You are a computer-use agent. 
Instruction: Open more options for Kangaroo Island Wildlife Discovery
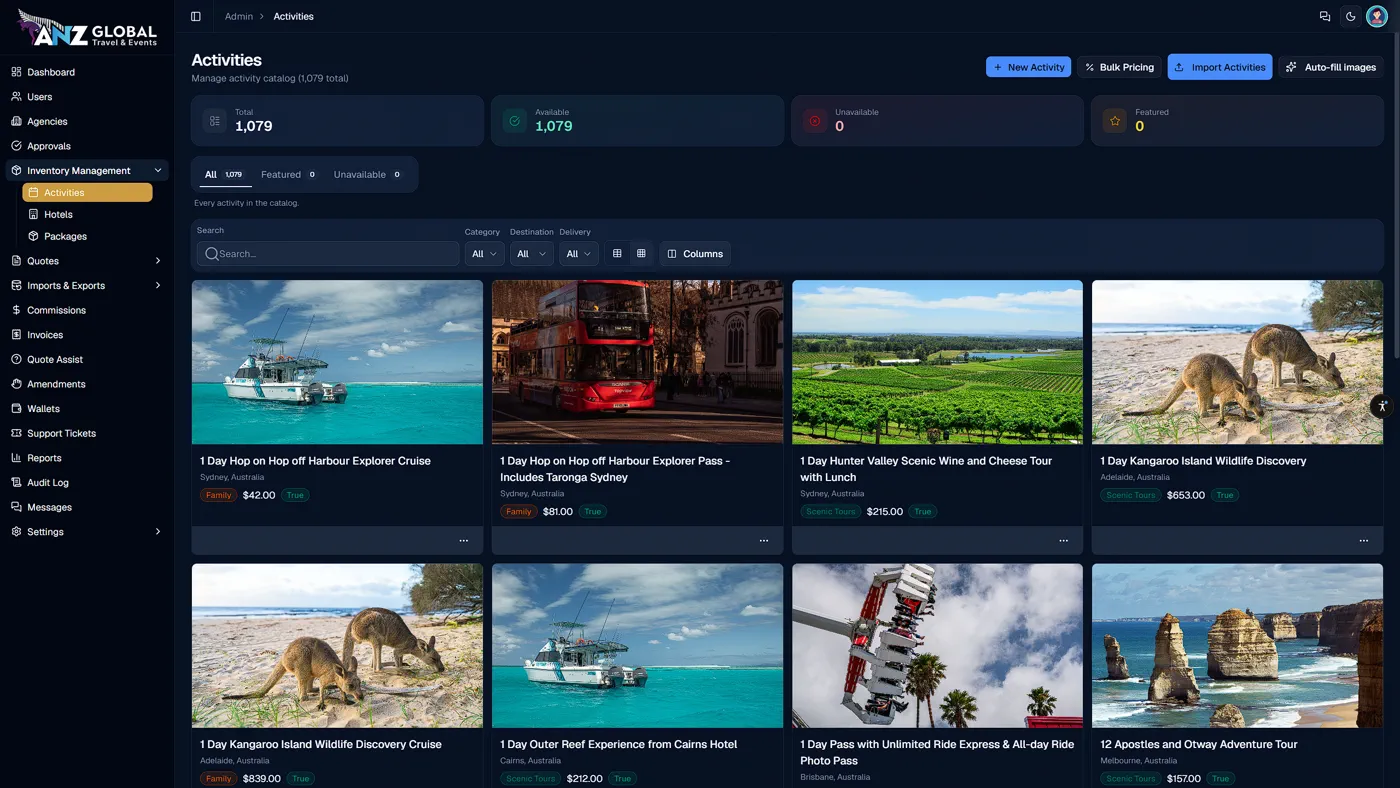coord(1363,541)
